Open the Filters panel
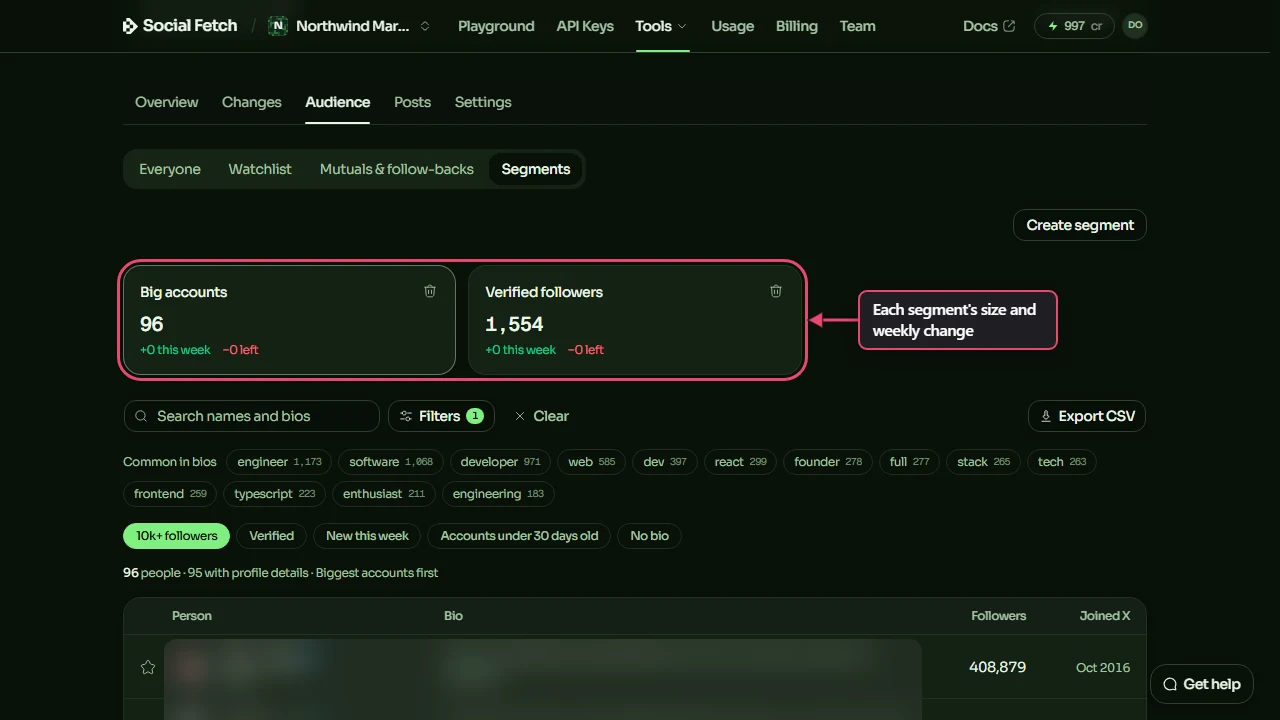 441,416
